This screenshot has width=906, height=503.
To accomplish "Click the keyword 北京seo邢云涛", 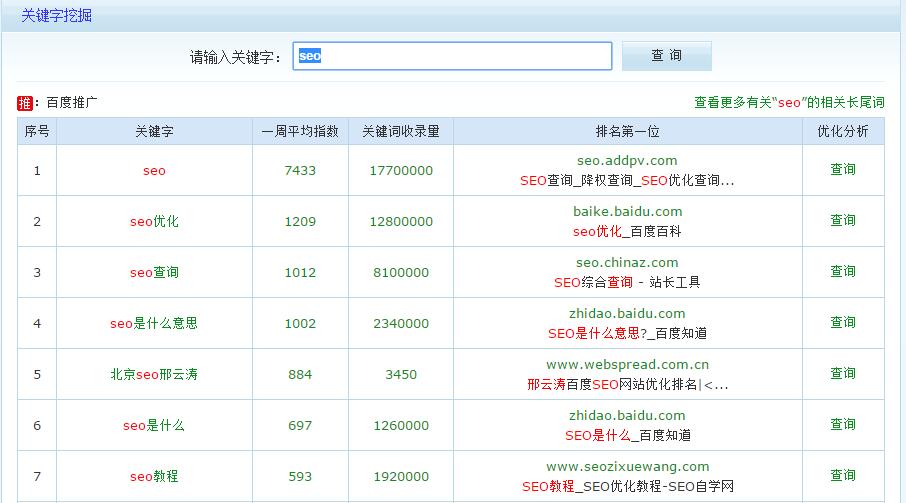I will (154, 375).
